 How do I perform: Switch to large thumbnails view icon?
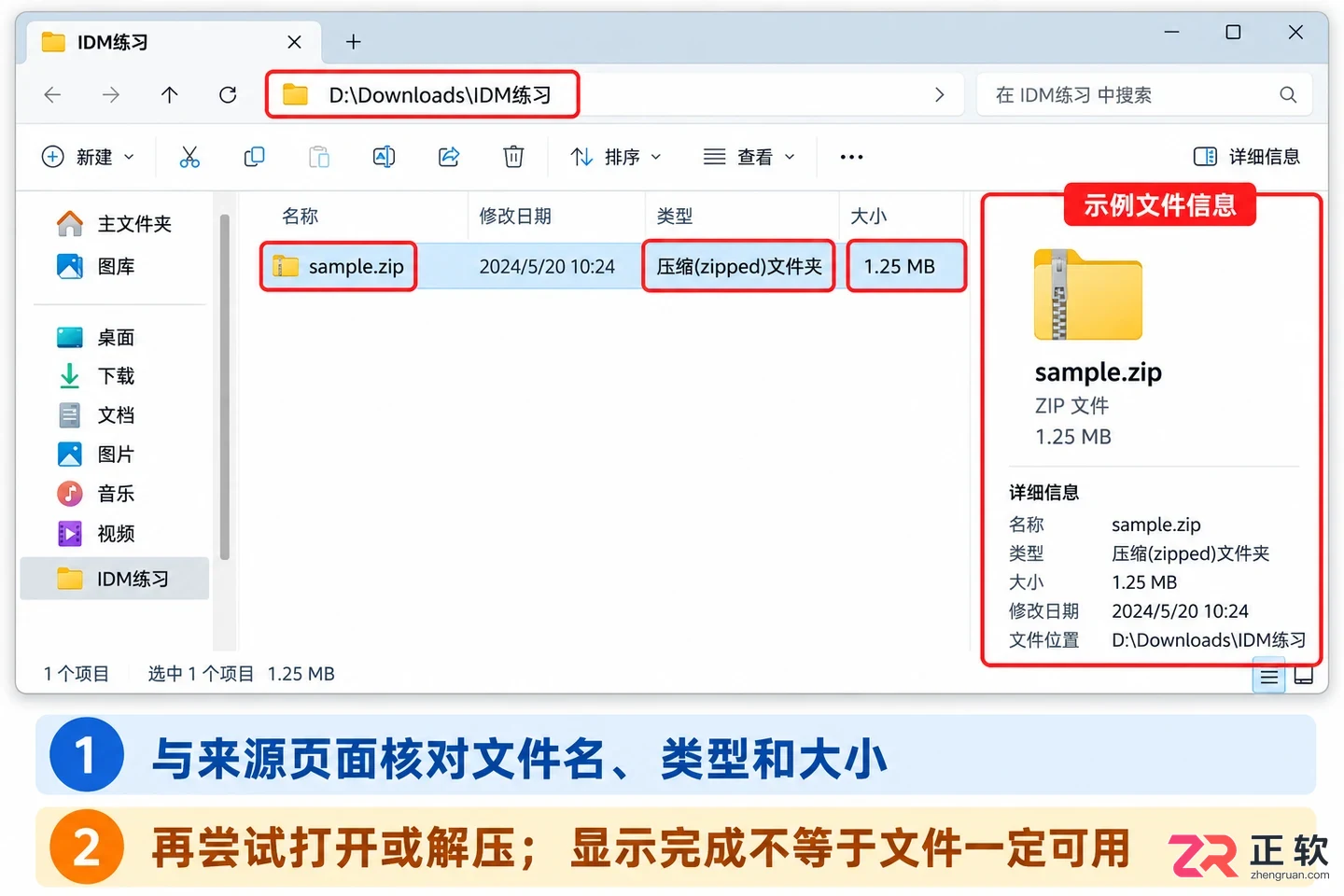pos(1304,675)
